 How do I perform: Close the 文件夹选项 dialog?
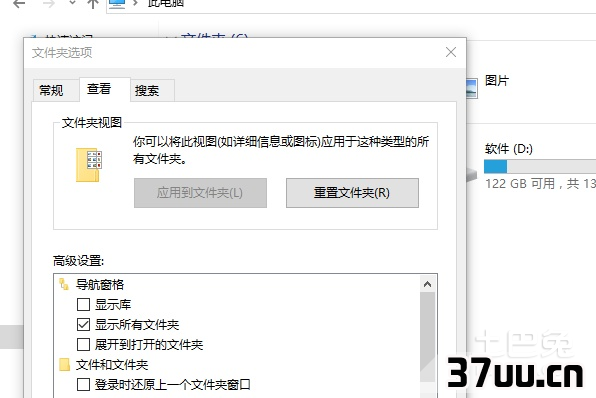(x=451, y=52)
